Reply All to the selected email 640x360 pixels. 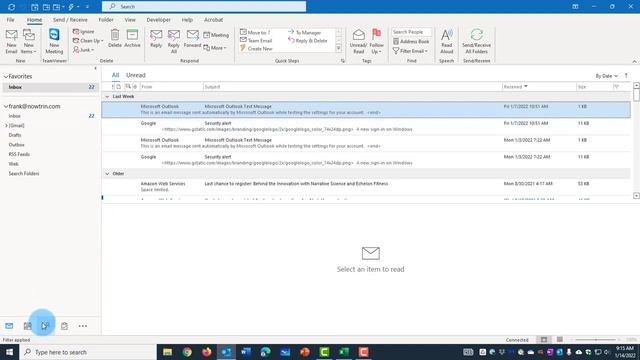point(174,41)
